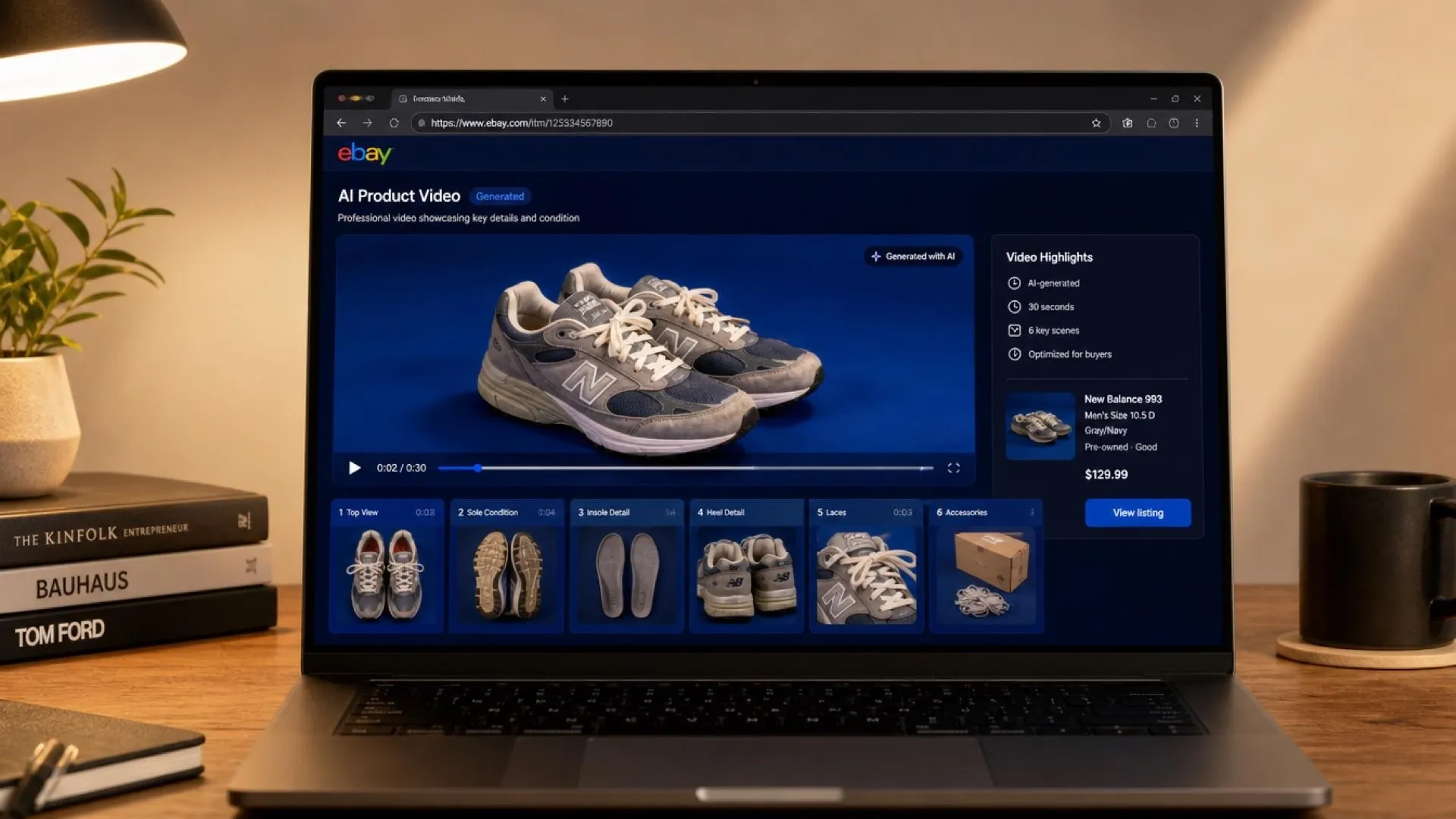Click the 6 key scenes icon
This screenshot has height=819, width=1456.
(x=1014, y=330)
